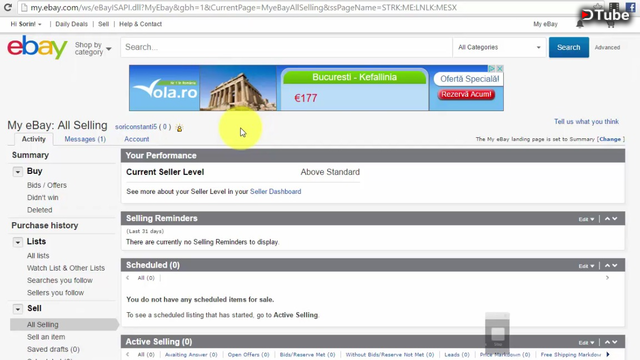Click the AdChoices icon on the banner
640x360 pixels.
(492, 69)
